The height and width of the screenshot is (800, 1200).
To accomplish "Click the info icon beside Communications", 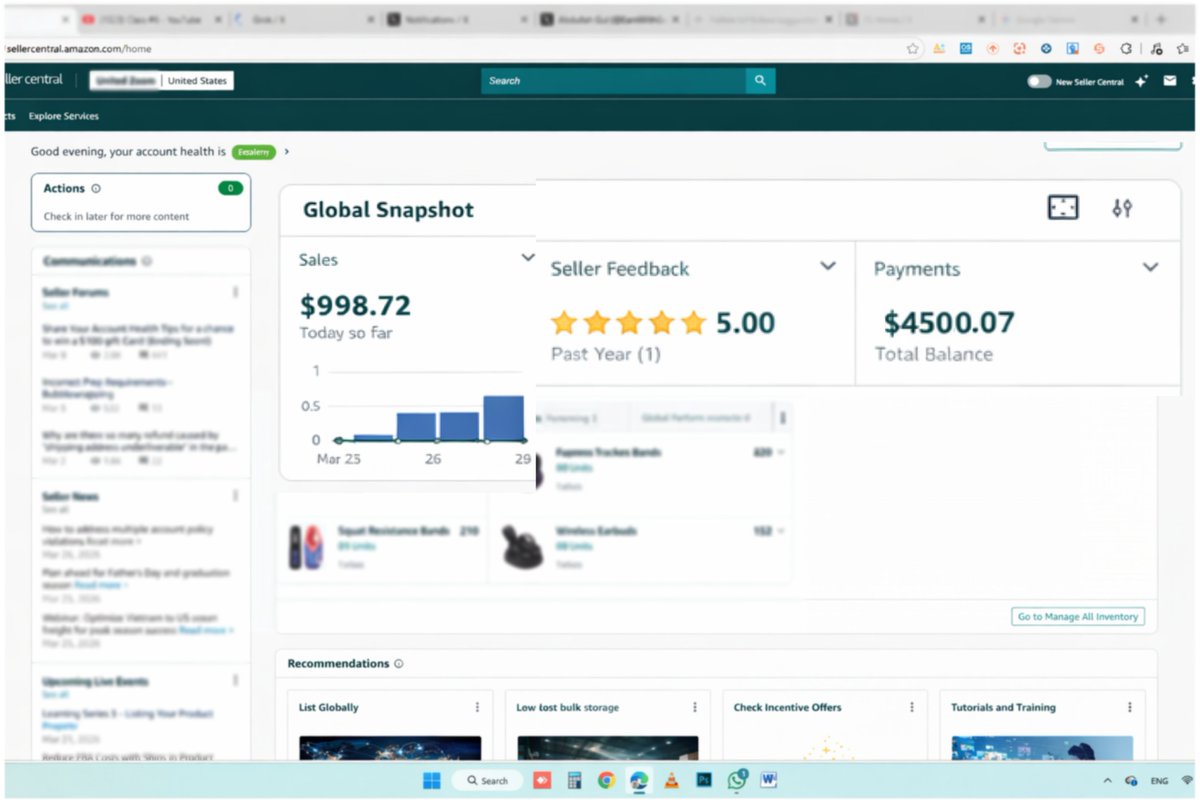I will tap(147, 261).
